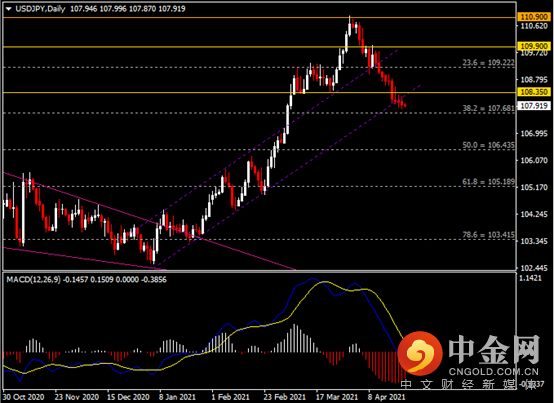Click the CNGOLD.COM.CN watermark logo icon
554x403 pixels.
(x=420, y=353)
